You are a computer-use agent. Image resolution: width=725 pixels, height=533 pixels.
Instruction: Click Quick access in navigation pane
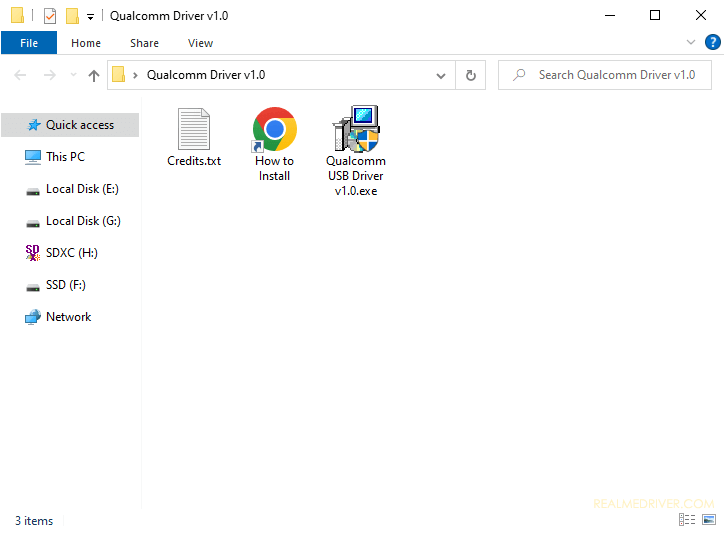click(70, 125)
